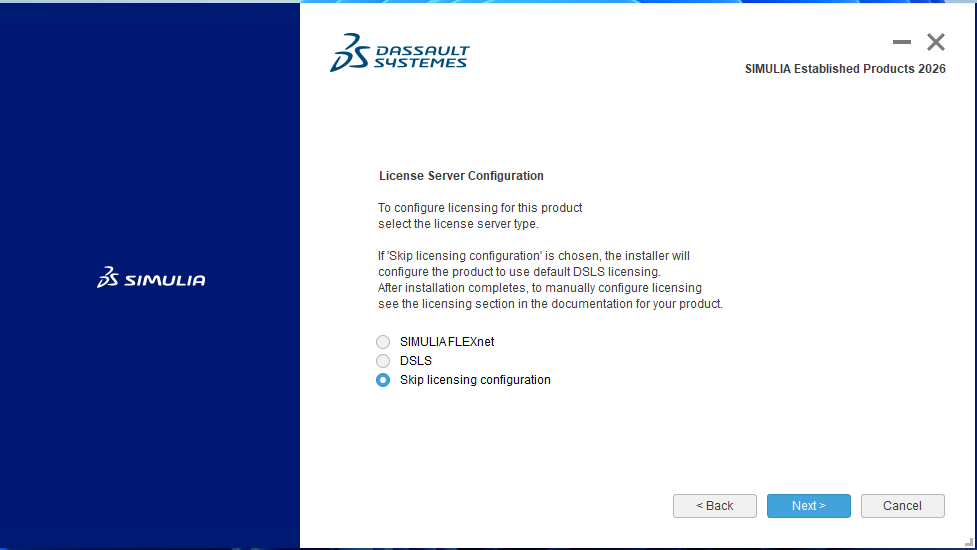Select the SIMULIA FLEXnet radio button
This screenshot has height=550, width=977.
[383, 342]
